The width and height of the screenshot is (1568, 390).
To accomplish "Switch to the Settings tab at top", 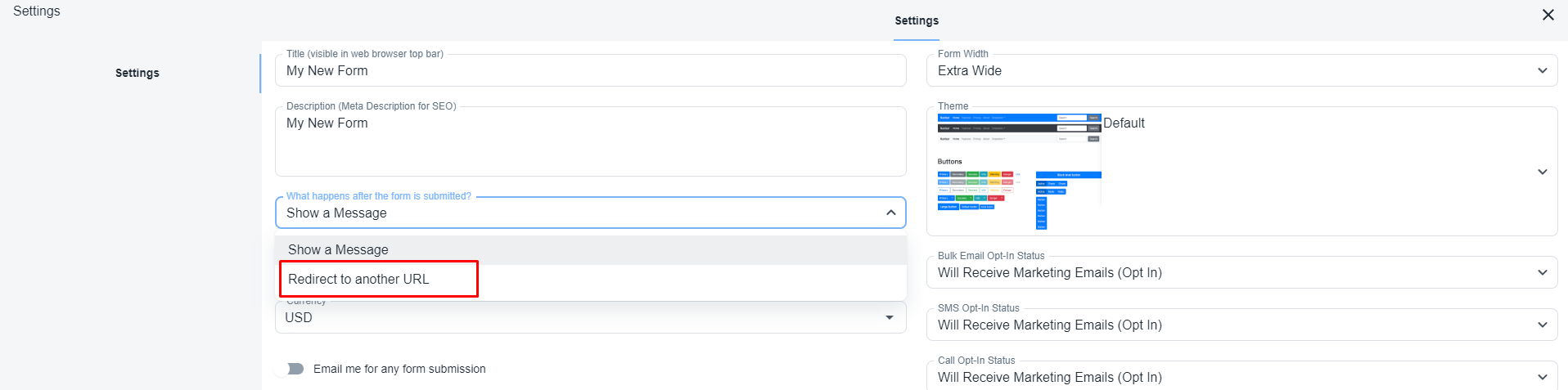I will (917, 20).
